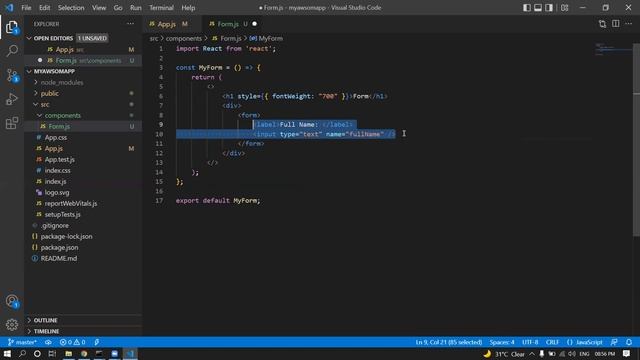Open the Selection menu
640x360 pixels.
pos(71,8)
